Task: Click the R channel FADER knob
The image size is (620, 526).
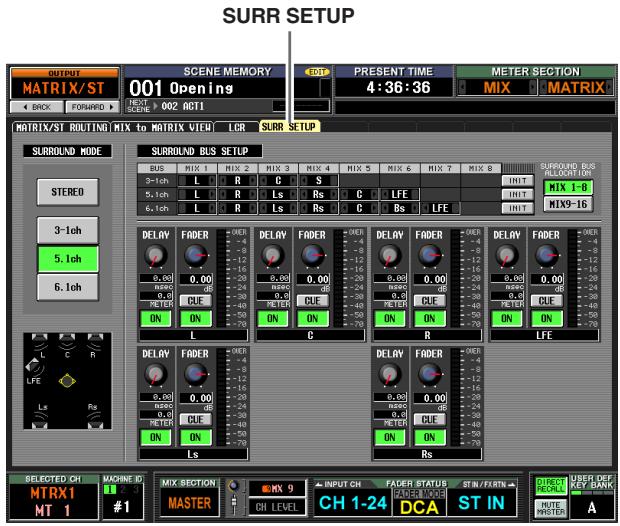Action: click(x=429, y=255)
